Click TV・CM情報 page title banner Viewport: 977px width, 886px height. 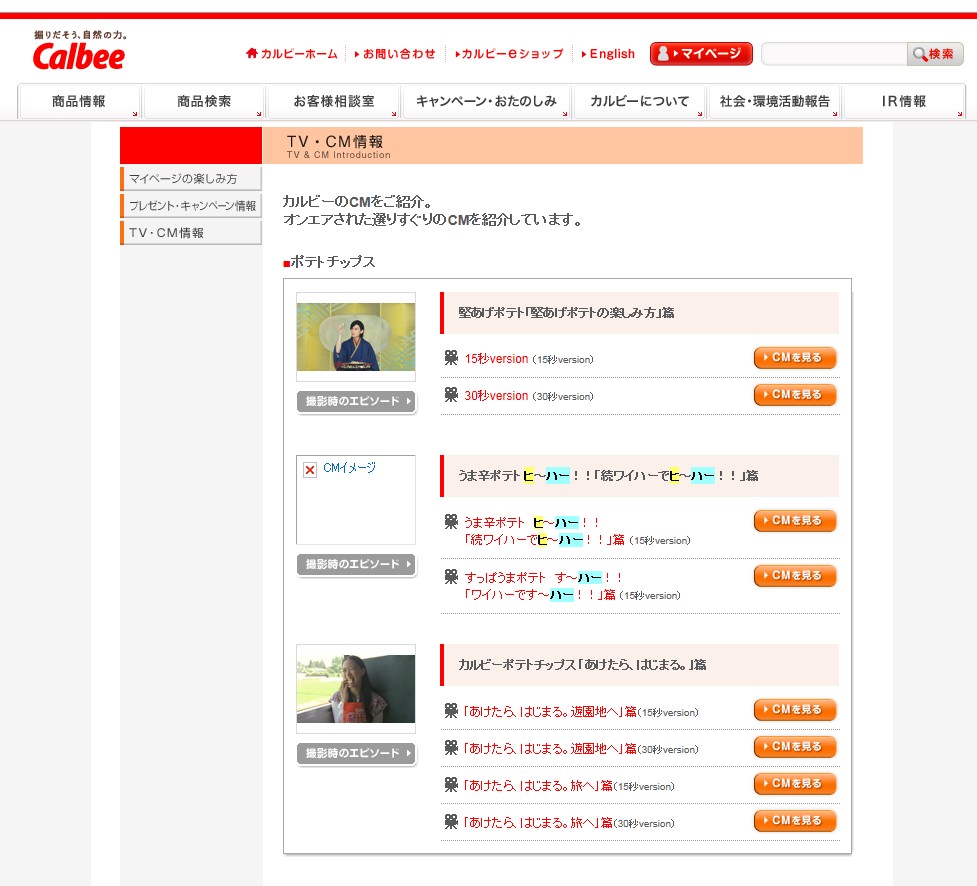tap(563, 146)
